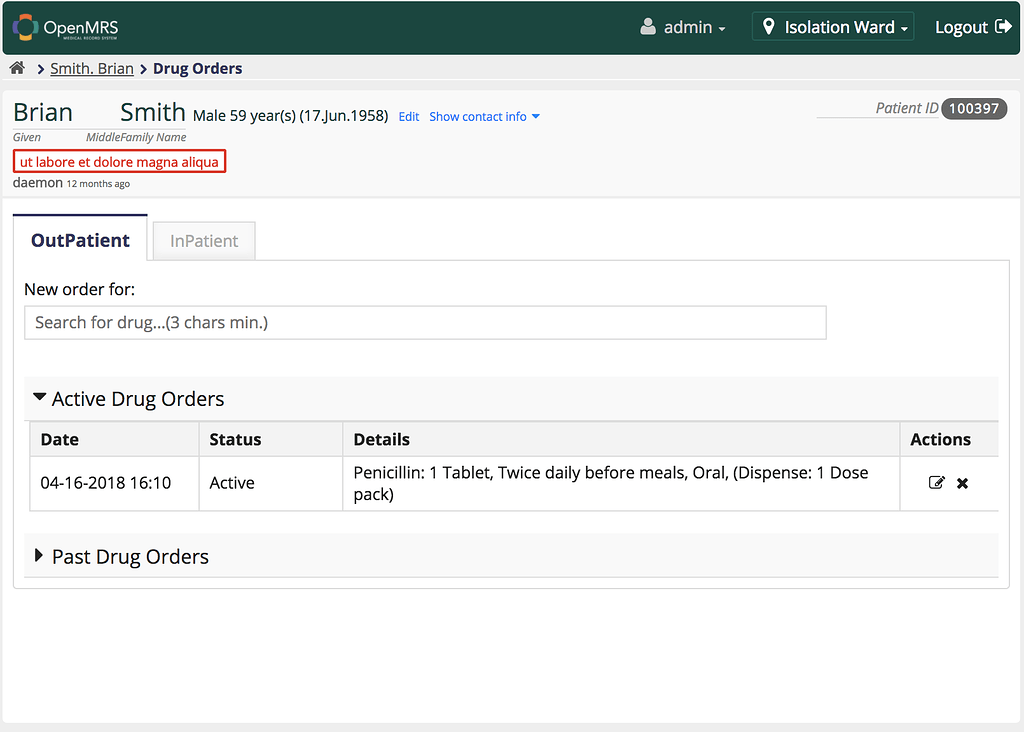The width and height of the screenshot is (1024, 732).
Task: Toggle the OutPatient tab open
Action: tap(80, 240)
